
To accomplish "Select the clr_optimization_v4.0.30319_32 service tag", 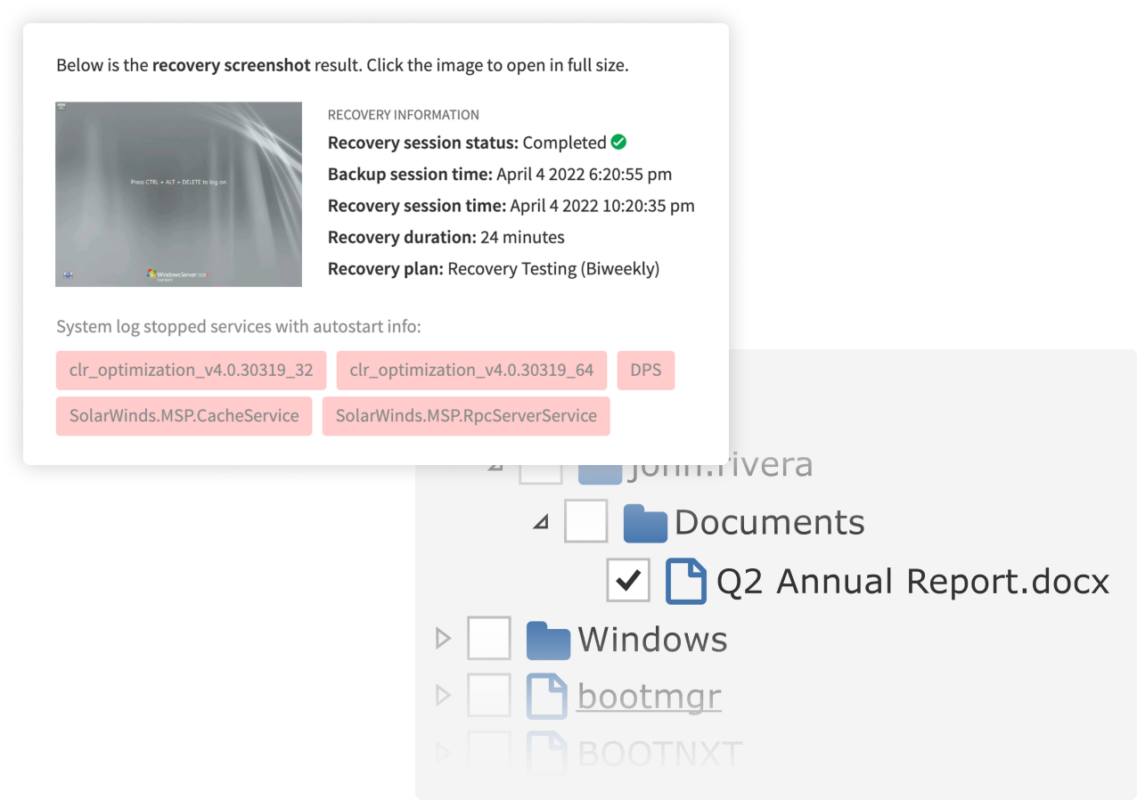I will pos(191,370).
